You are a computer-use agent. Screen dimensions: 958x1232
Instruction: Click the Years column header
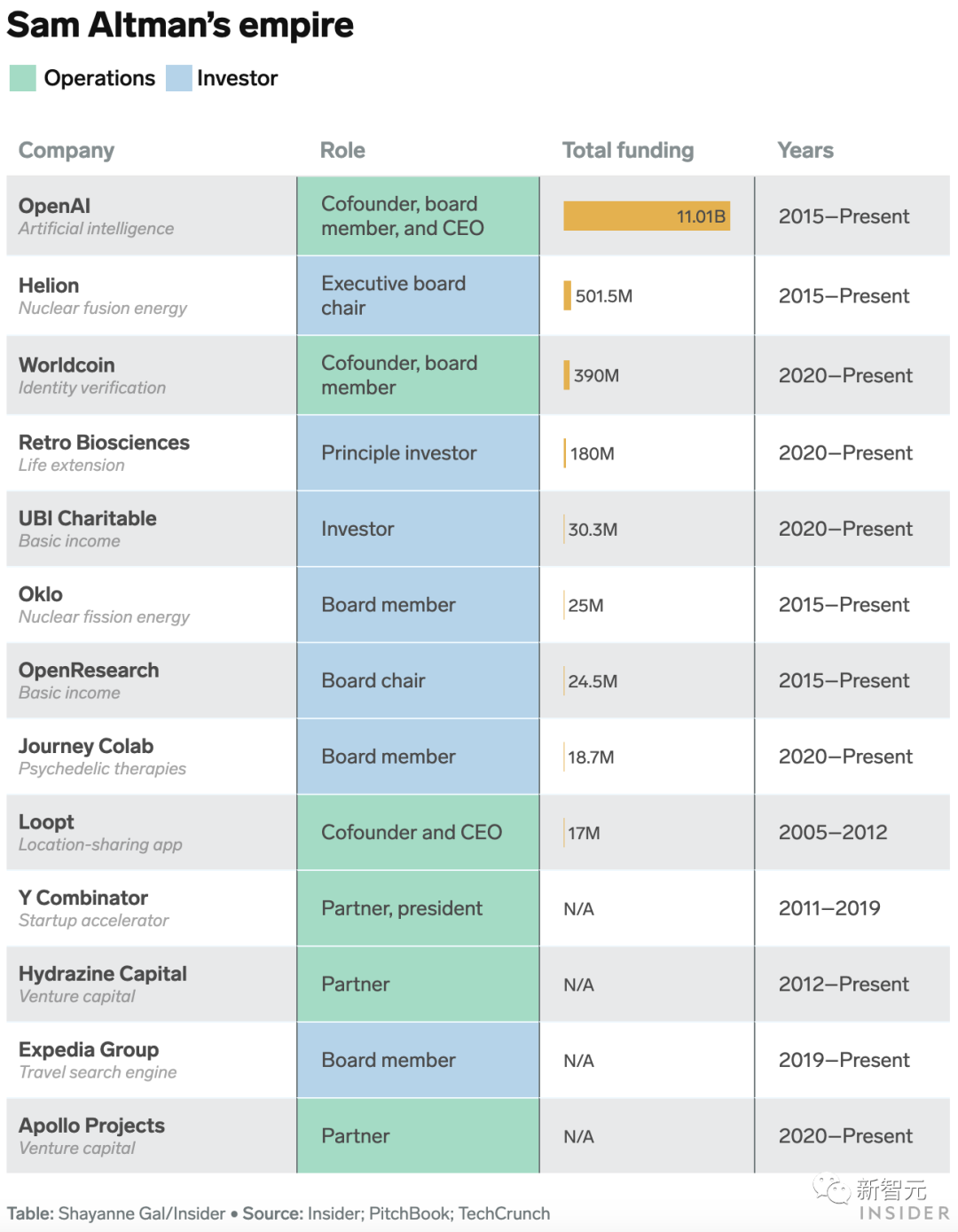pos(805,151)
